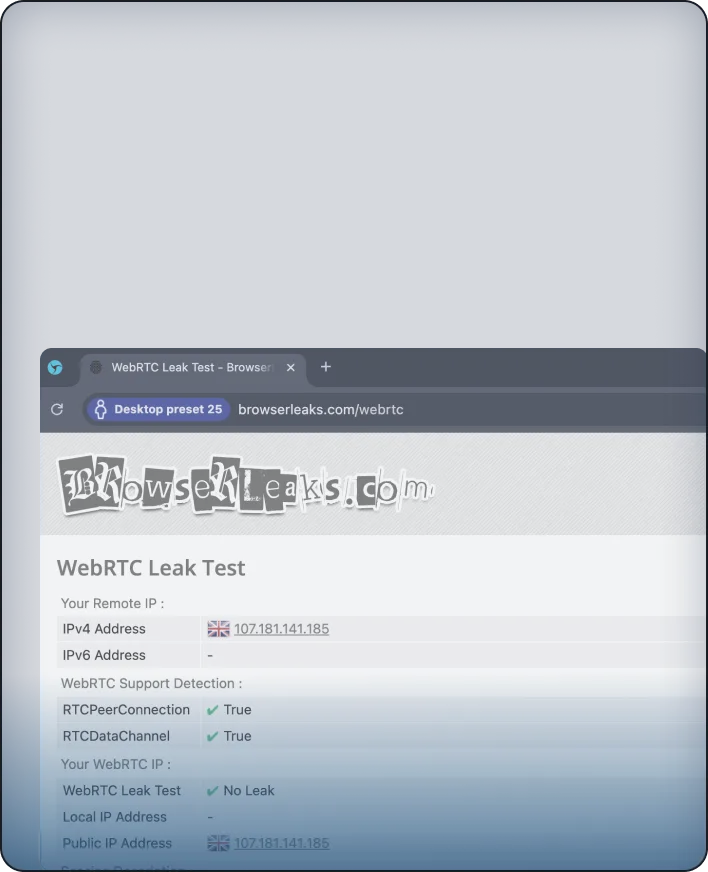Click the UK flag beside IPv4 Address
The height and width of the screenshot is (872, 708).
(218, 629)
